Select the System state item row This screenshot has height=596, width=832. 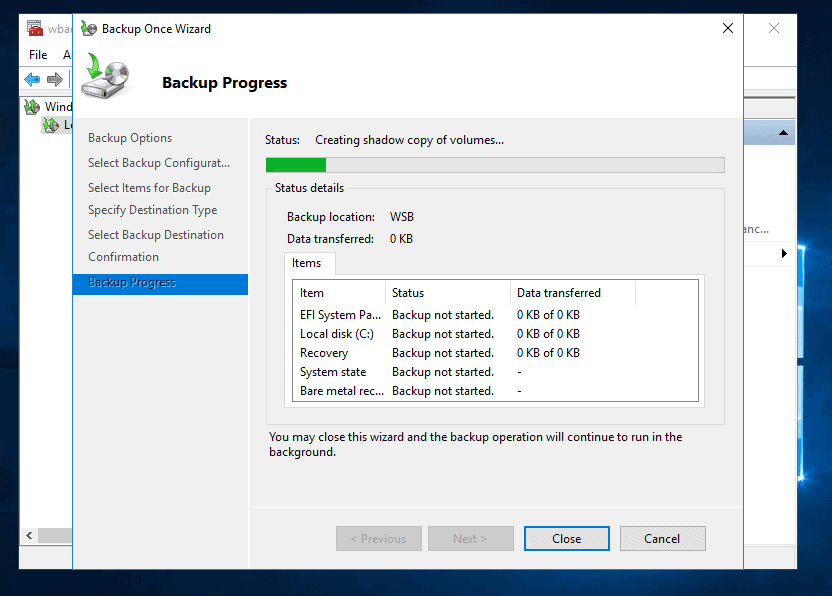(x=333, y=372)
